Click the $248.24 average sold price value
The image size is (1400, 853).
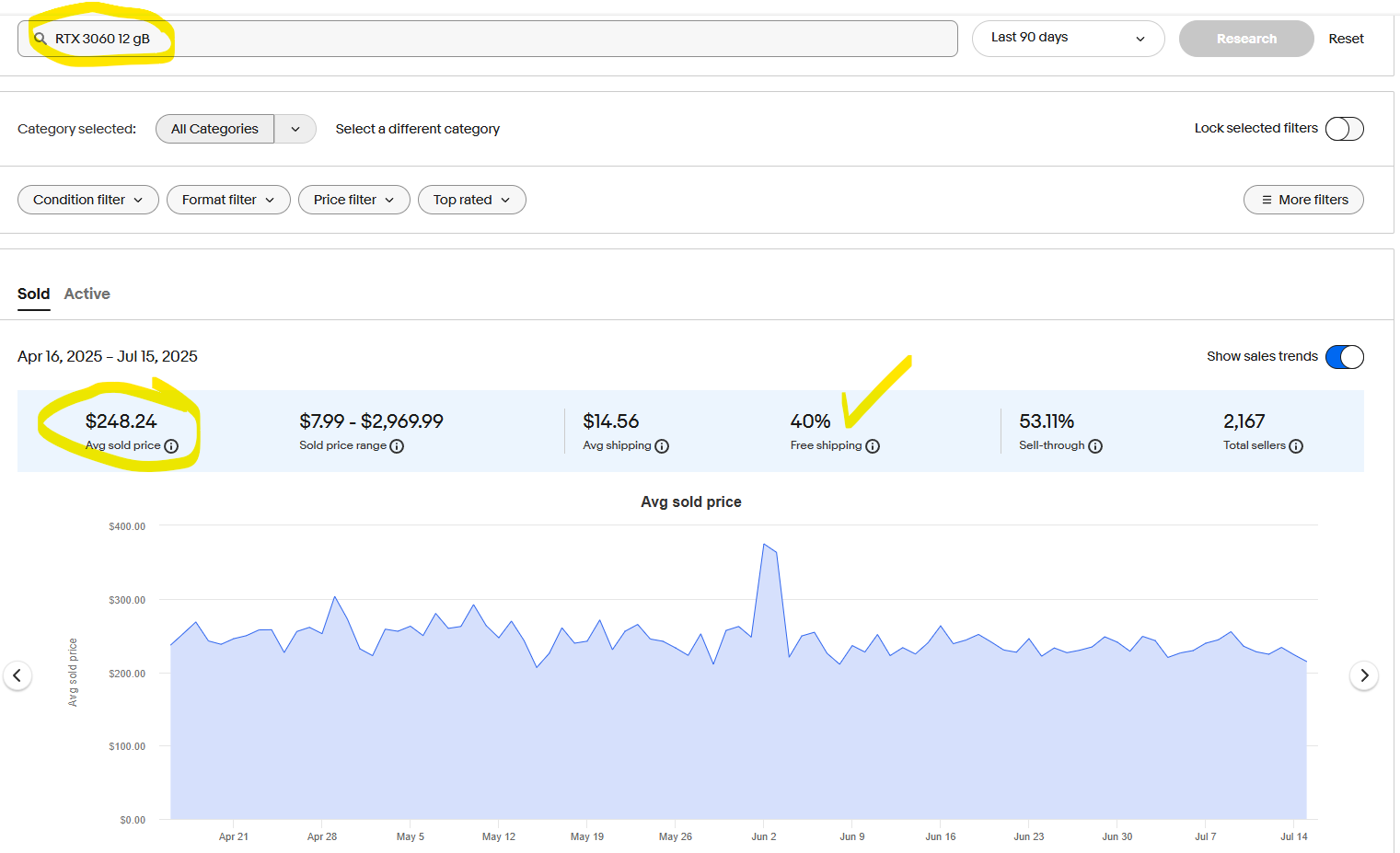pyautogui.click(x=121, y=421)
